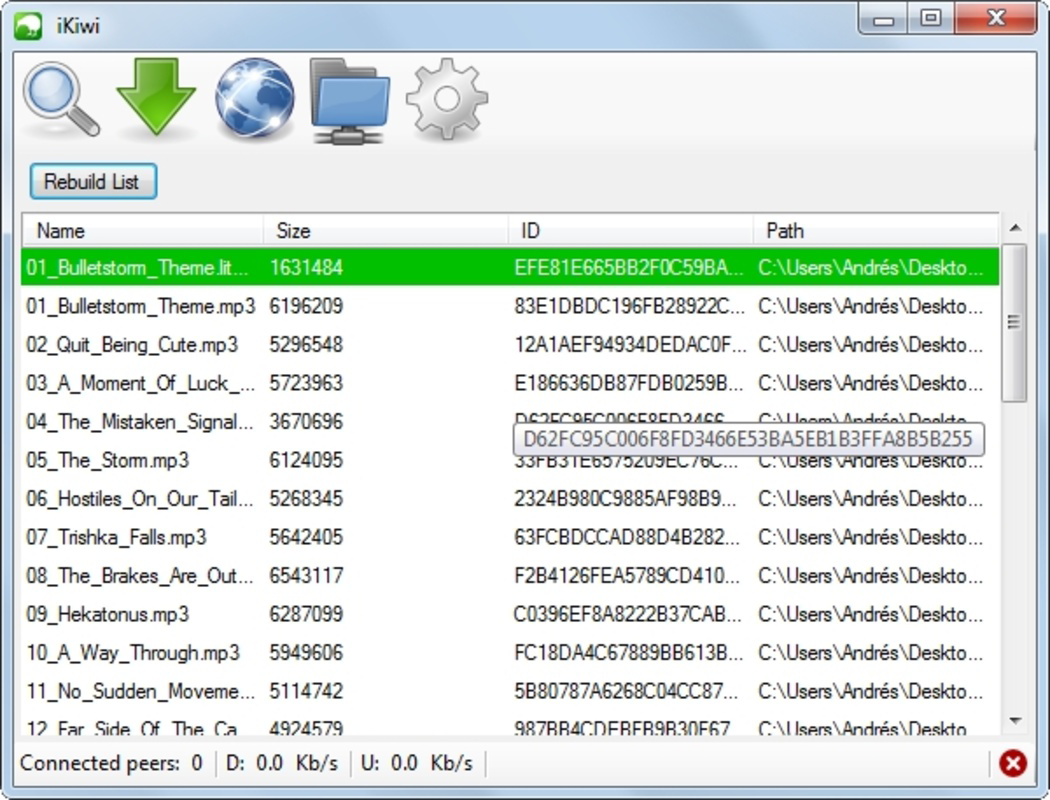This screenshot has width=1050, height=800.
Task: Maximize the iKiwi window
Action: click(x=931, y=19)
